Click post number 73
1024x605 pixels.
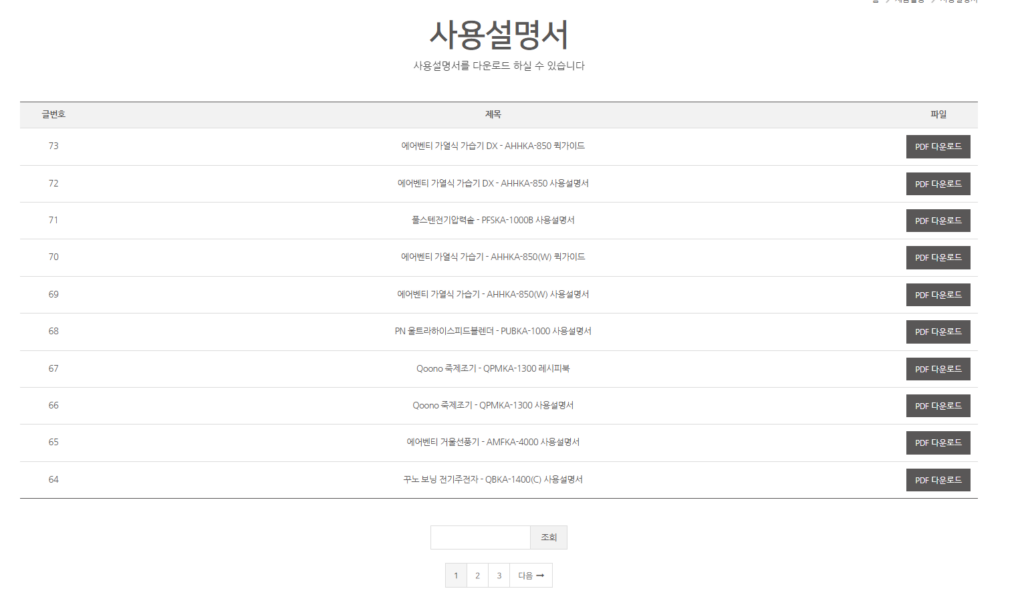[x=54, y=146]
